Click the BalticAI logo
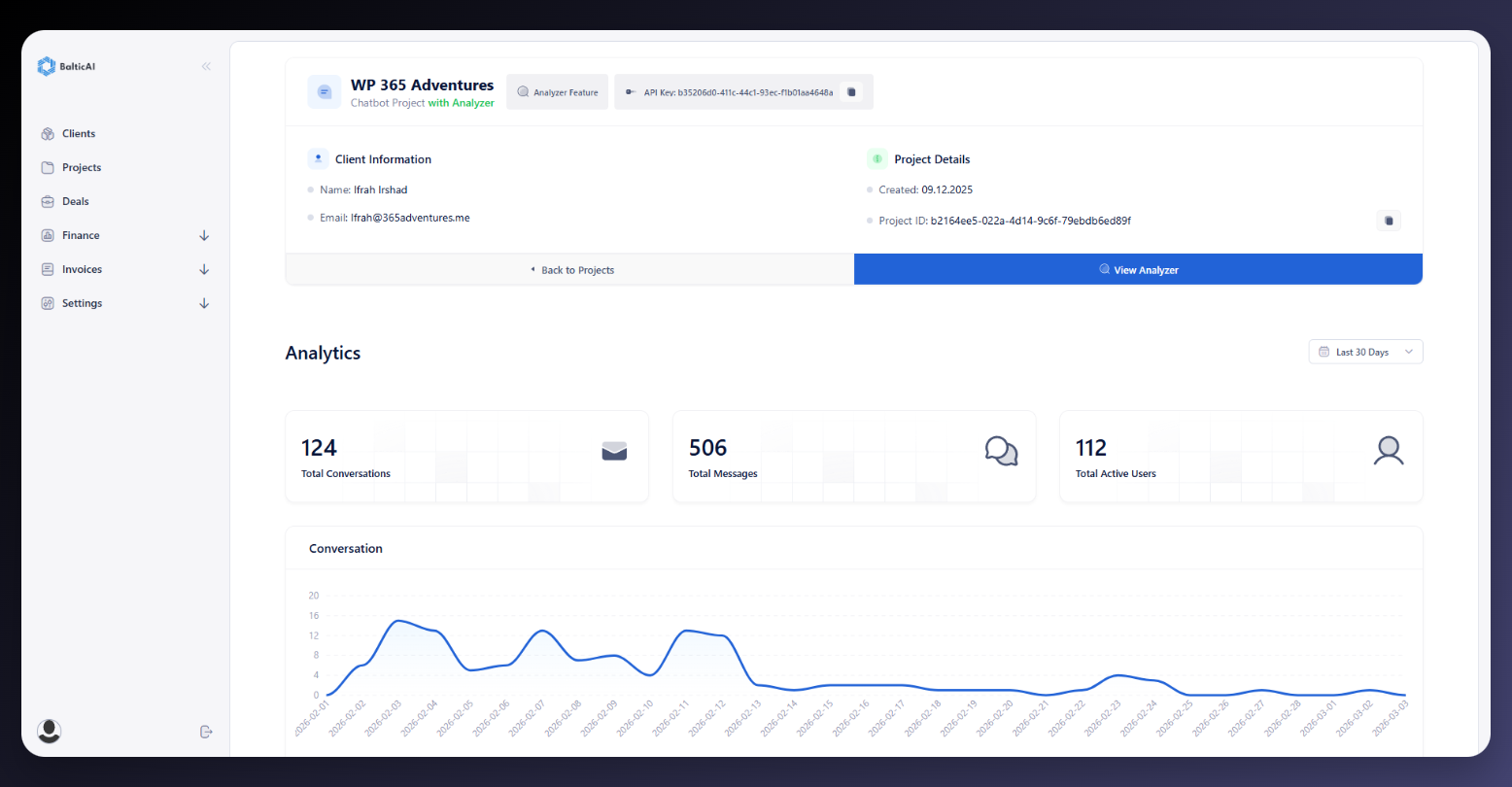The height and width of the screenshot is (787, 1512). pos(66,67)
